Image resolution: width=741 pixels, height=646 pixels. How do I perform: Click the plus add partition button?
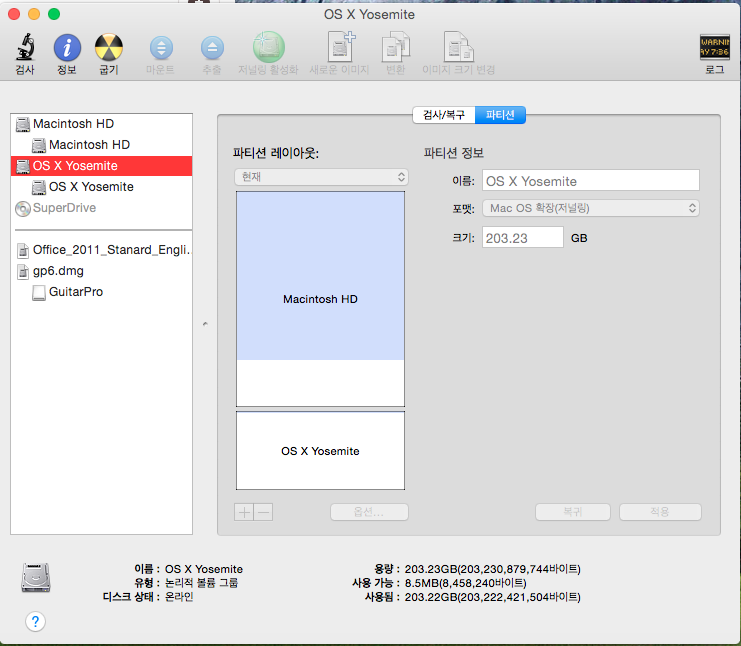click(x=244, y=512)
